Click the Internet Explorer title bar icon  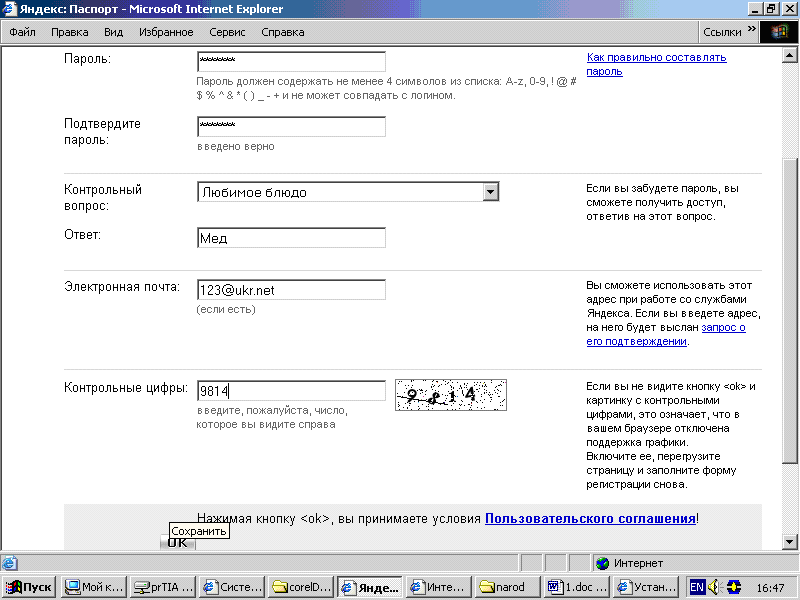pyautogui.click(x=9, y=9)
